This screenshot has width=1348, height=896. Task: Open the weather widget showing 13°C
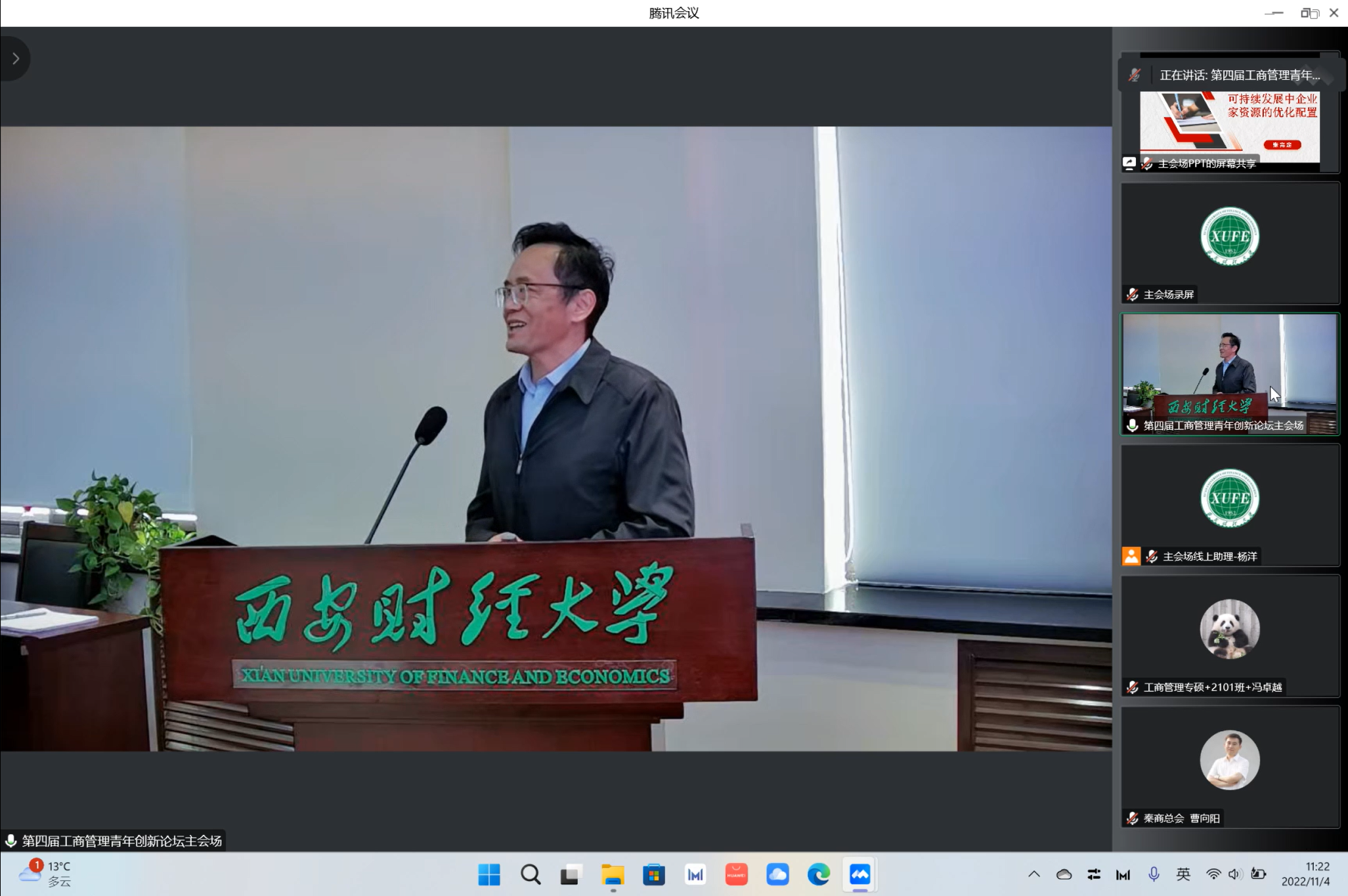coord(46,874)
